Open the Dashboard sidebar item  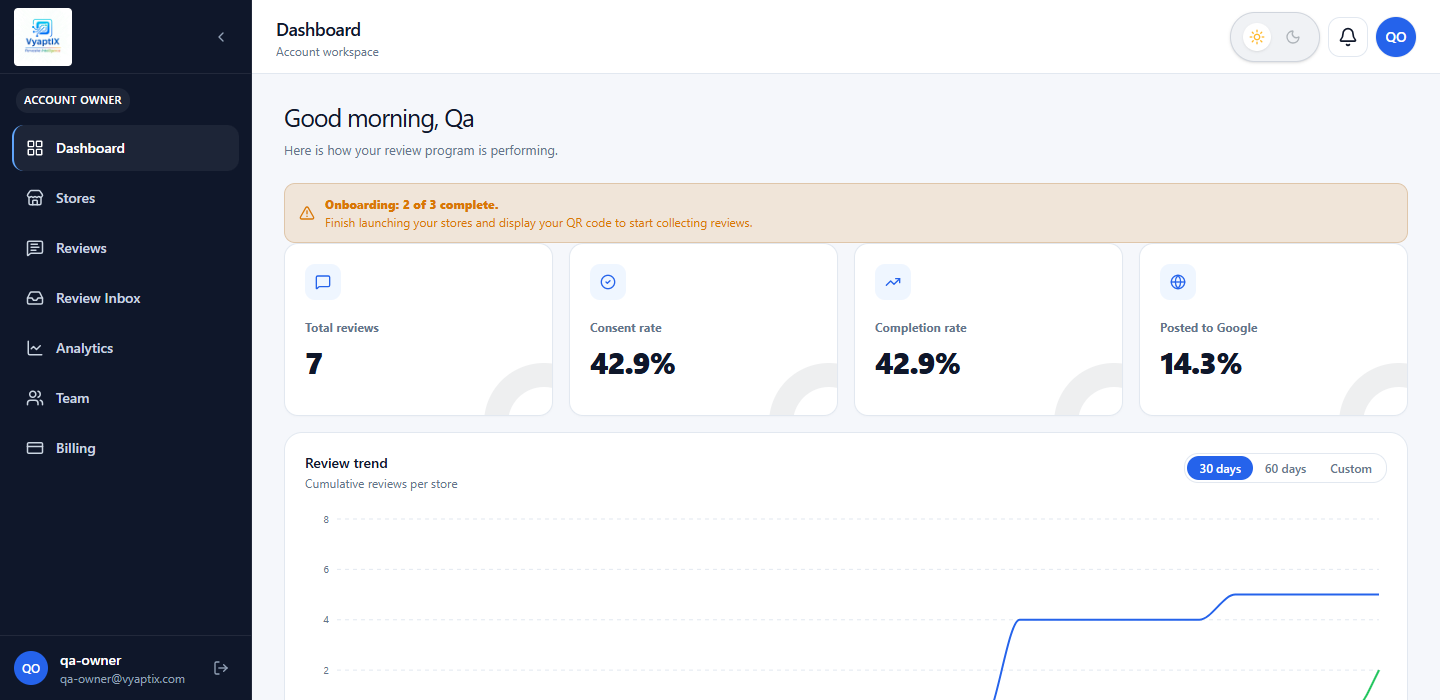pyautogui.click(x=126, y=148)
